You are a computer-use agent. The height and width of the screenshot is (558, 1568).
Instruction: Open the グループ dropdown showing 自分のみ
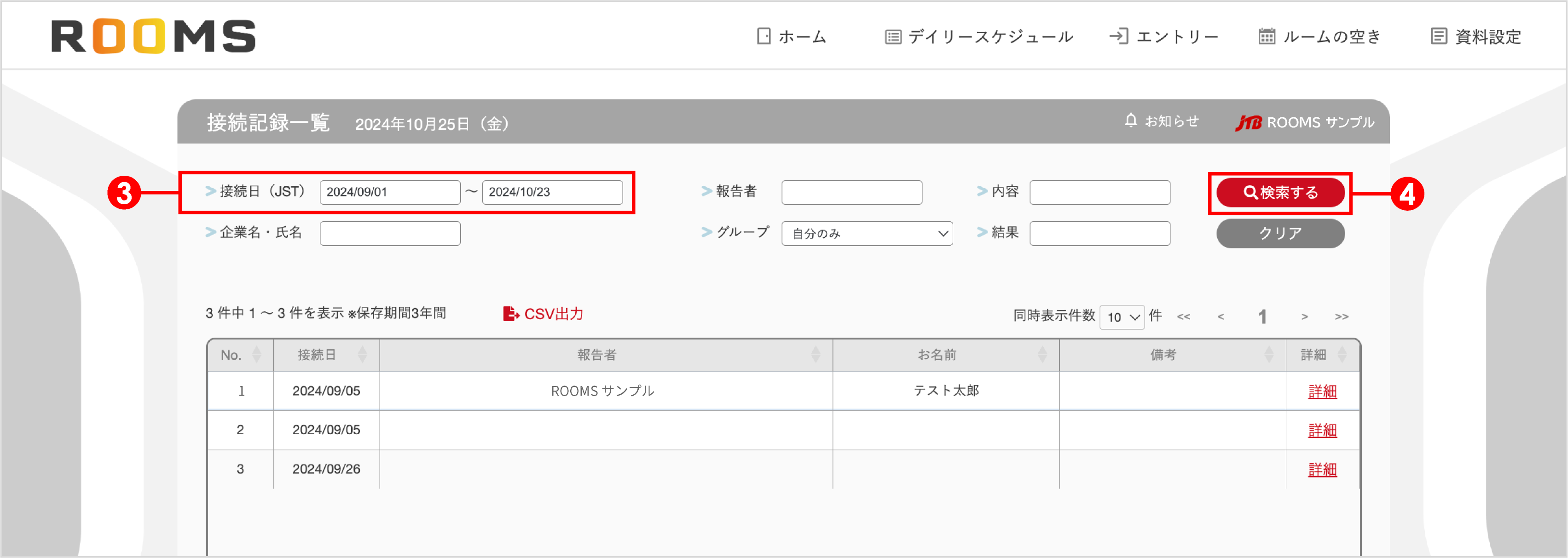tap(867, 233)
